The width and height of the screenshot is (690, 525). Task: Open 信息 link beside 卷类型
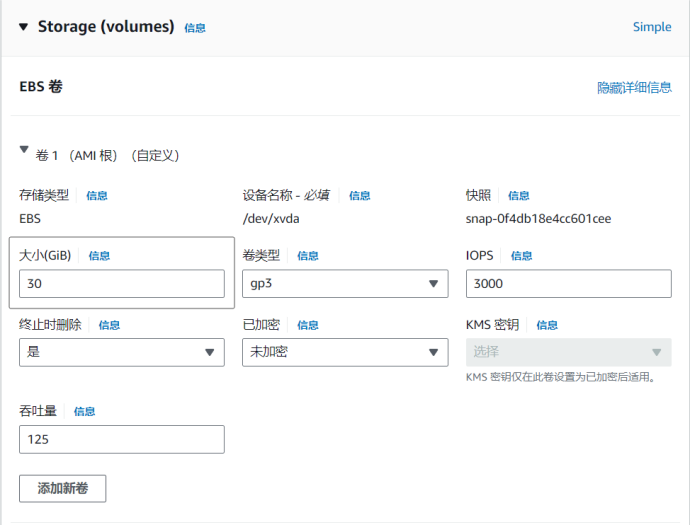click(308, 256)
